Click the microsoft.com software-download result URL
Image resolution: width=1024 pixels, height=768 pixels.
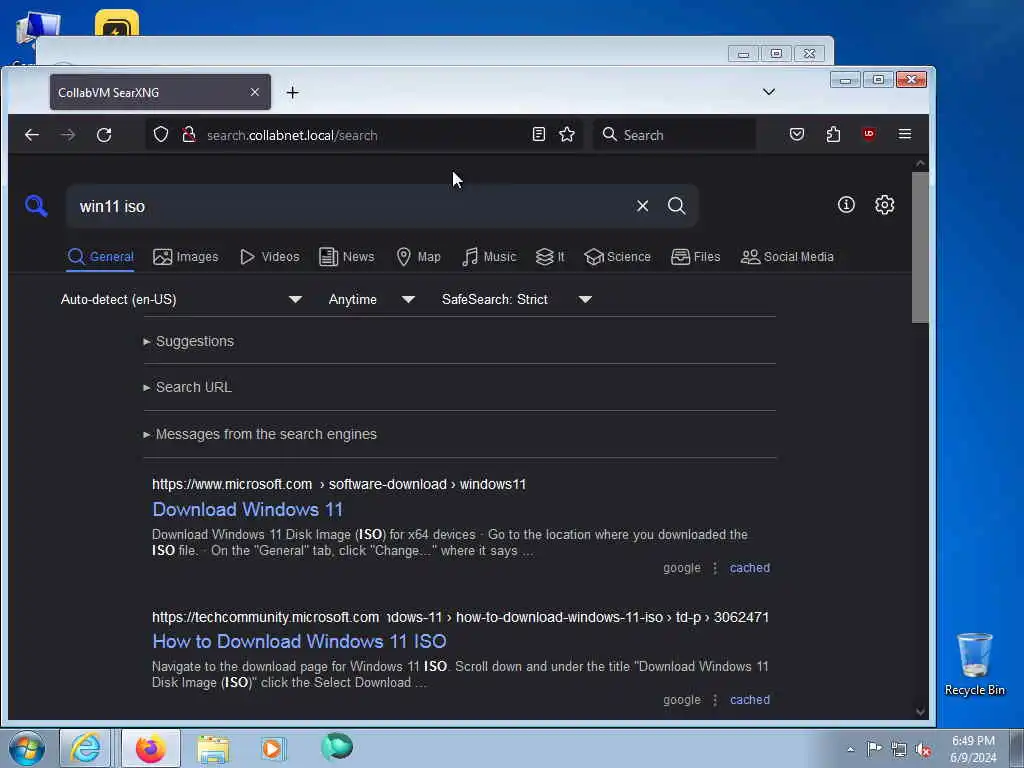coord(339,485)
